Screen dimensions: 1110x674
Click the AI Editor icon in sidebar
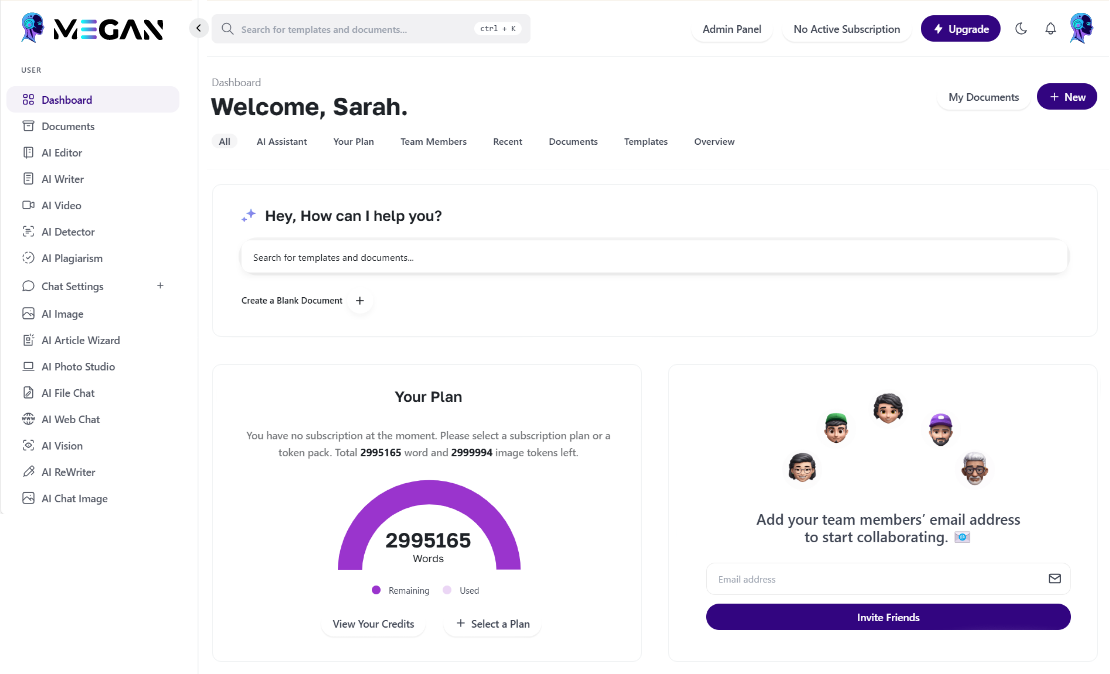28,152
